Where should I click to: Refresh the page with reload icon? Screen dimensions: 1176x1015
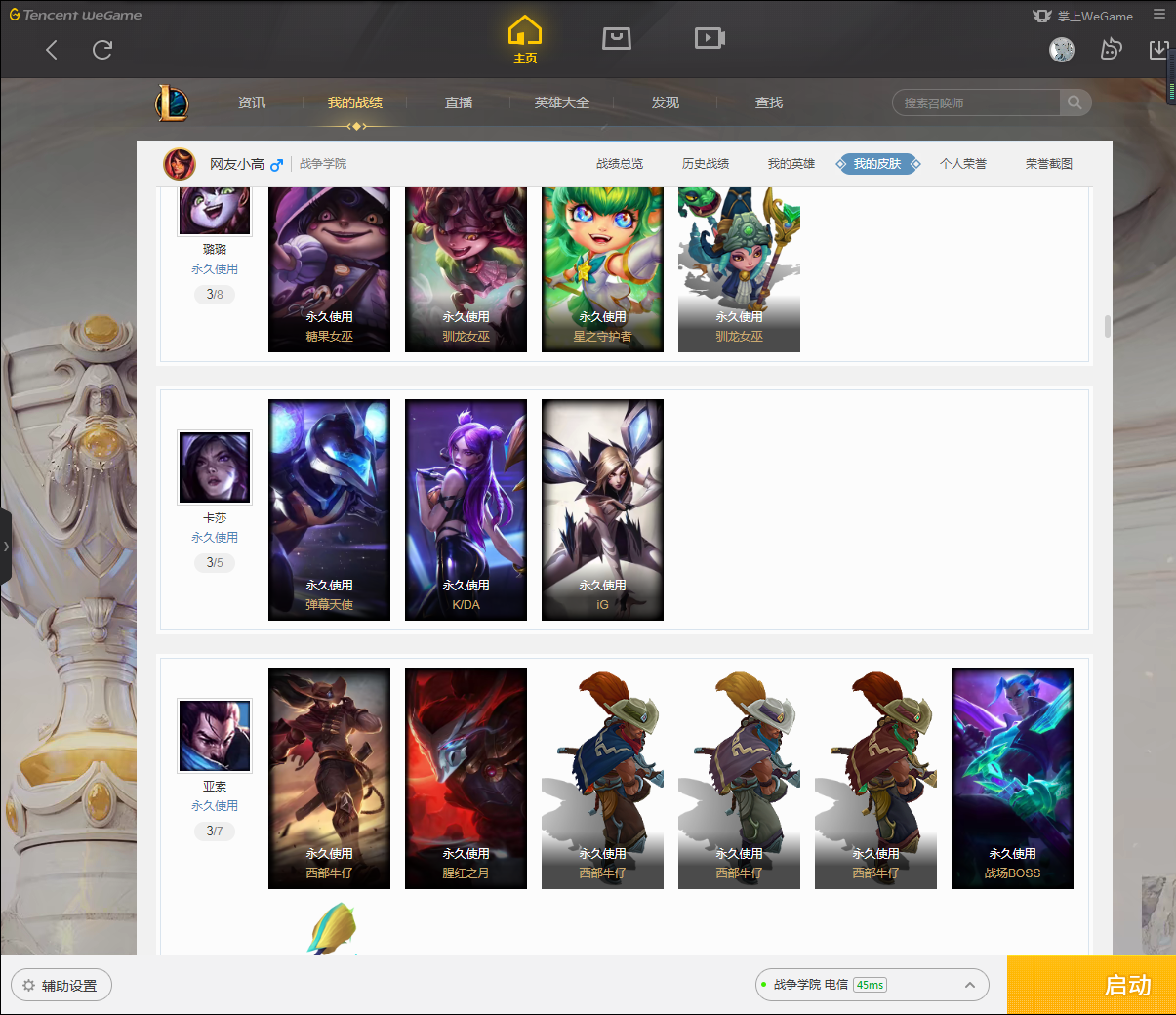pyautogui.click(x=102, y=50)
